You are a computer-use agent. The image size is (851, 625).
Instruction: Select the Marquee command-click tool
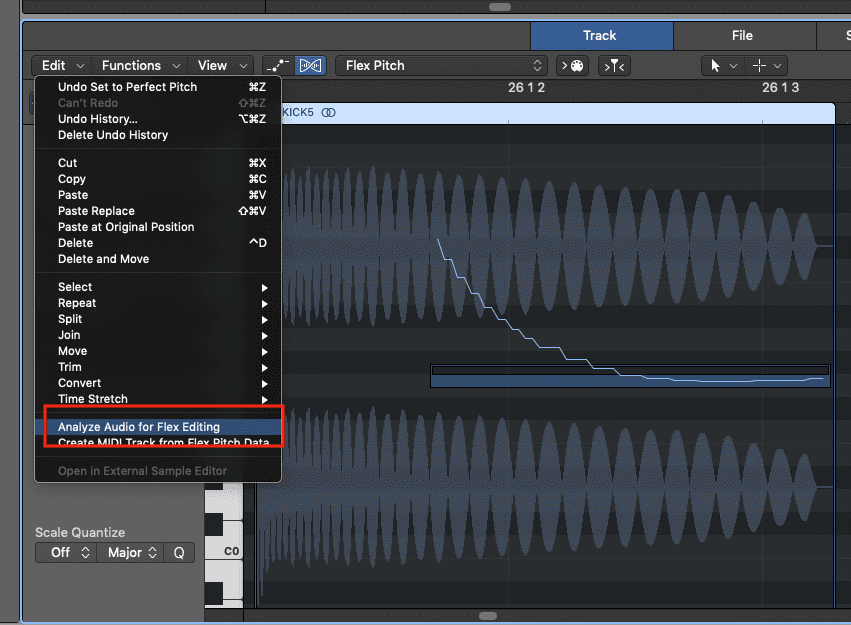click(759, 66)
